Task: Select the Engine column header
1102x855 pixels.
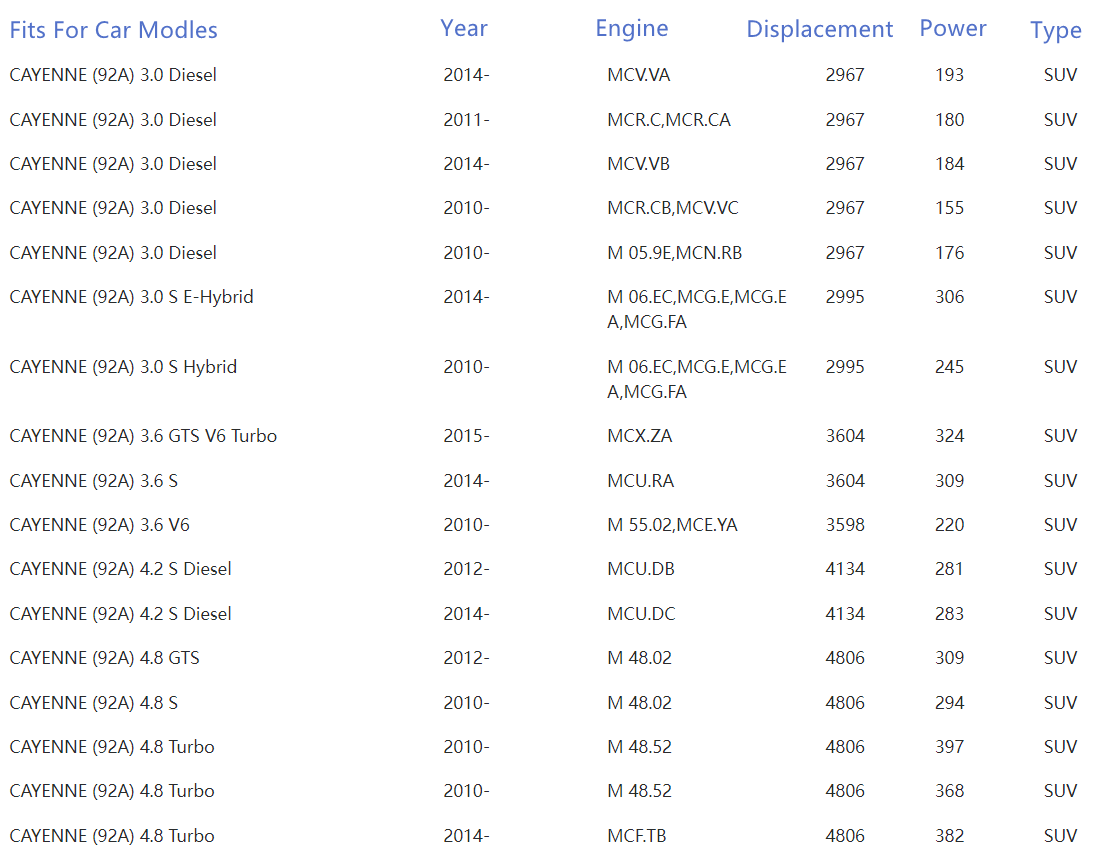Action: pyautogui.click(x=631, y=28)
